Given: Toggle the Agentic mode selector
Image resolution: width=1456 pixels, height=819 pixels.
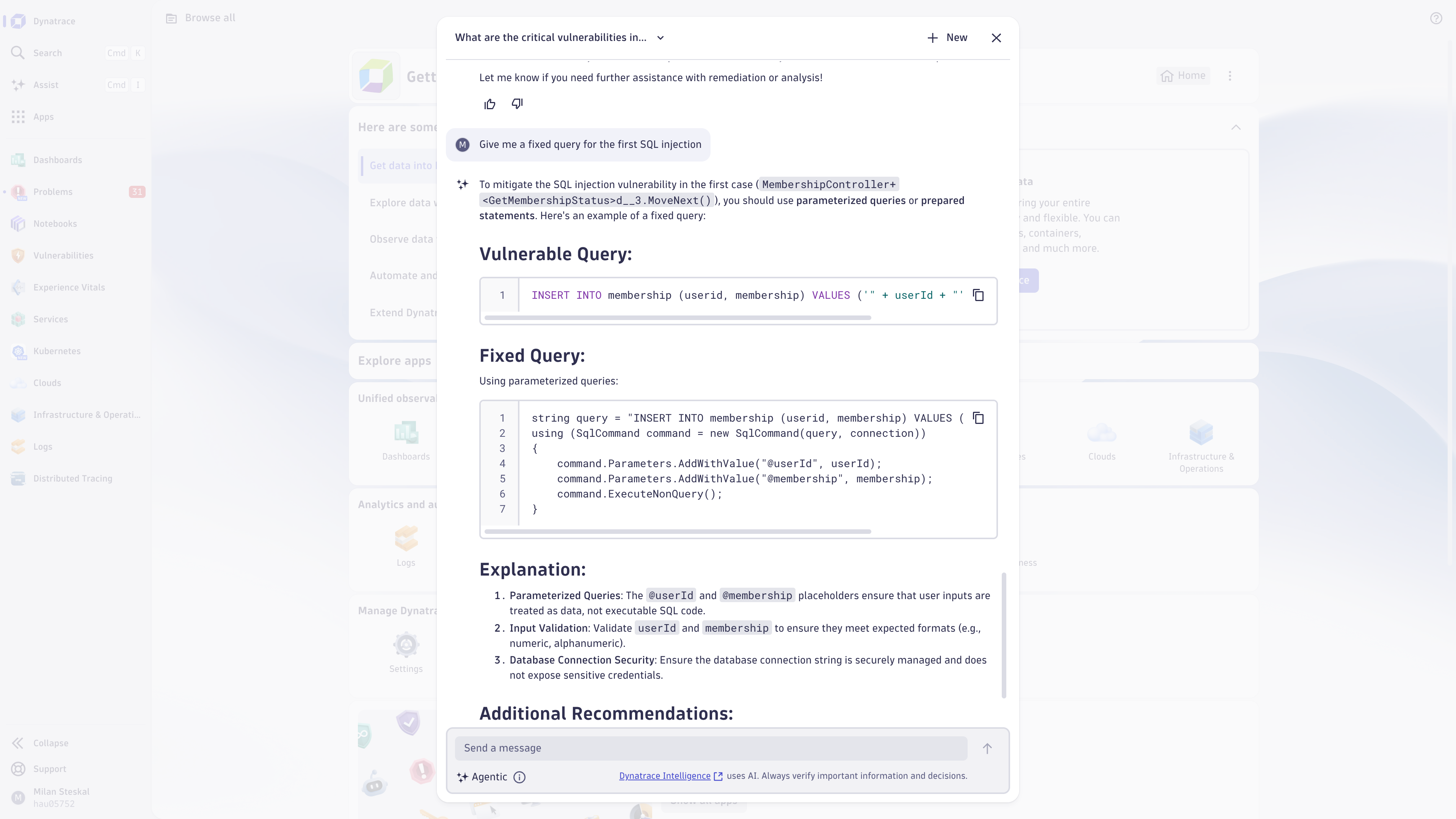Looking at the screenshot, I should [x=483, y=777].
